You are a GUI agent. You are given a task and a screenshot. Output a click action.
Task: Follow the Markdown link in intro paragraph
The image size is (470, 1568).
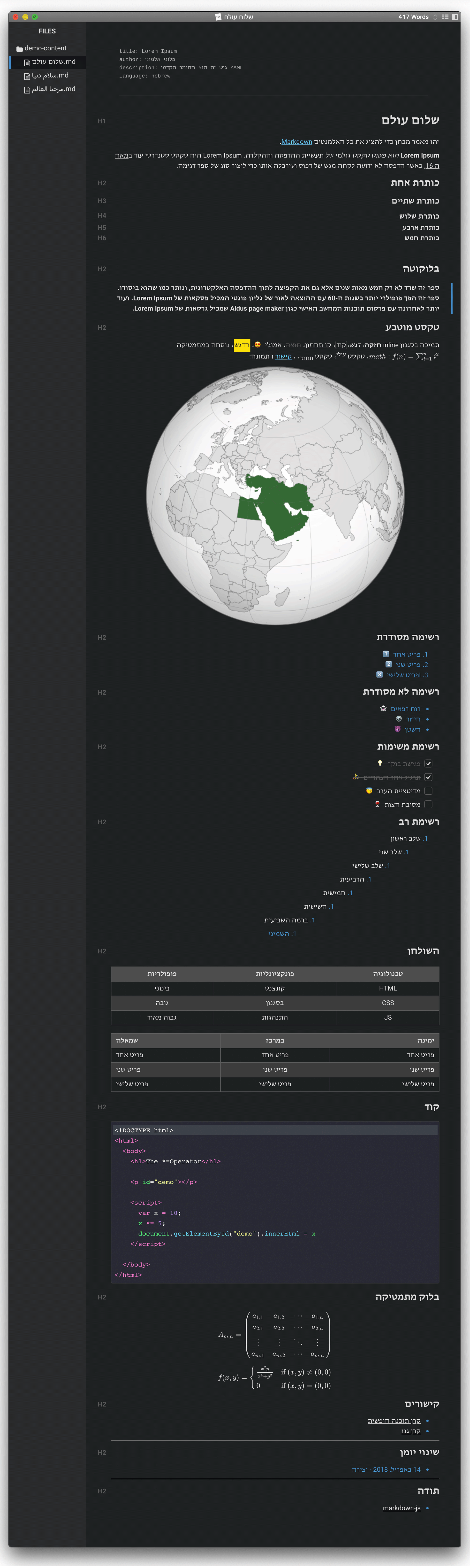pos(297,142)
